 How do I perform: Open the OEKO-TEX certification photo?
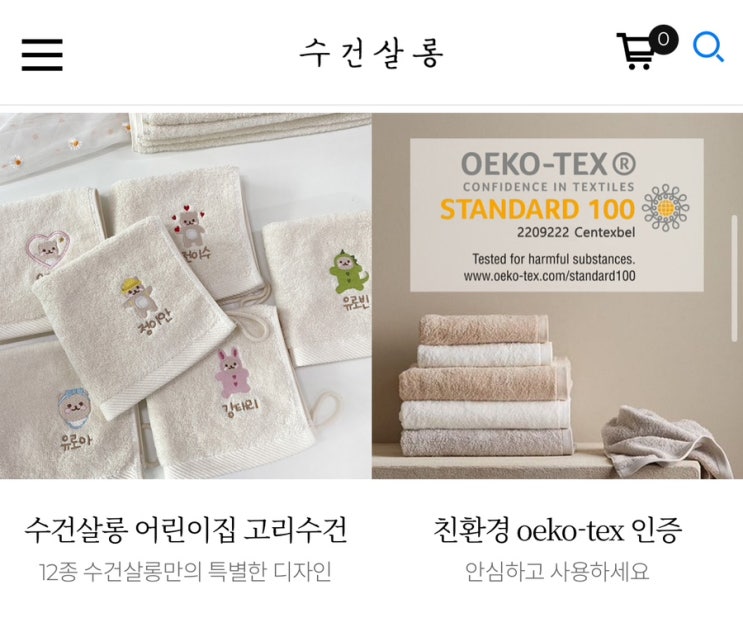(x=557, y=296)
